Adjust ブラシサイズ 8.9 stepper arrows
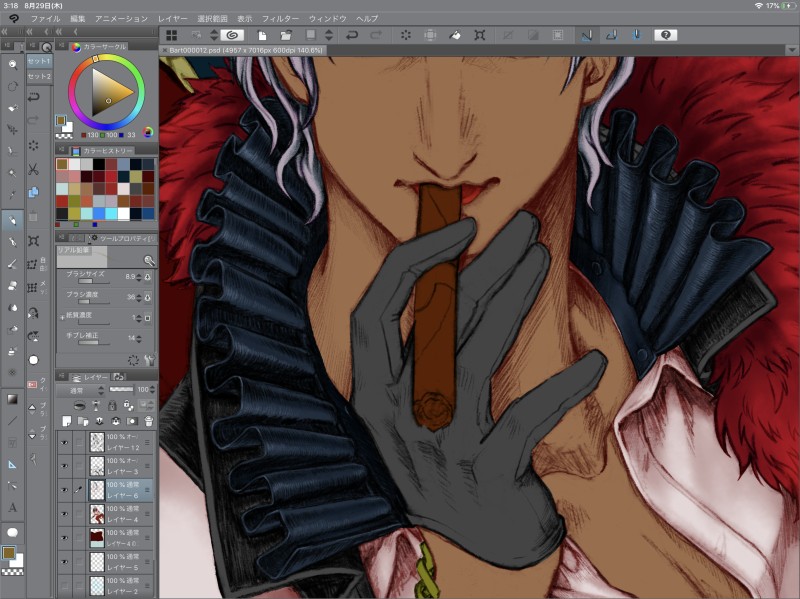The image size is (800, 599). [x=138, y=277]
